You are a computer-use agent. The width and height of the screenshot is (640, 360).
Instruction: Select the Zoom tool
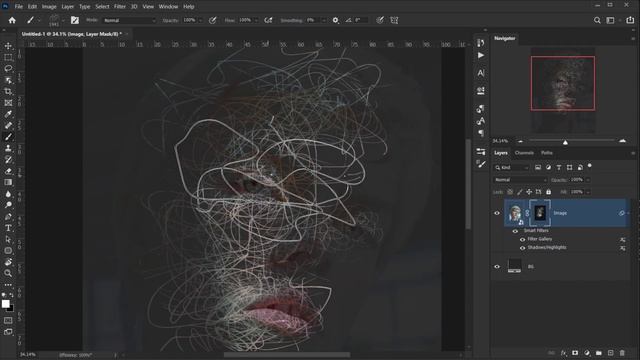click(8, 273)
